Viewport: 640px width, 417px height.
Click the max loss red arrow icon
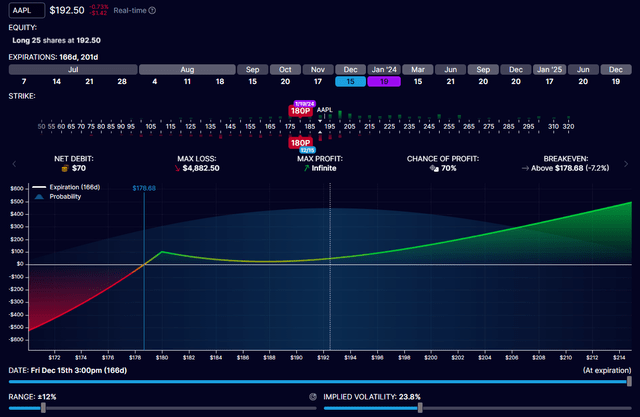[x=177, y=169]
